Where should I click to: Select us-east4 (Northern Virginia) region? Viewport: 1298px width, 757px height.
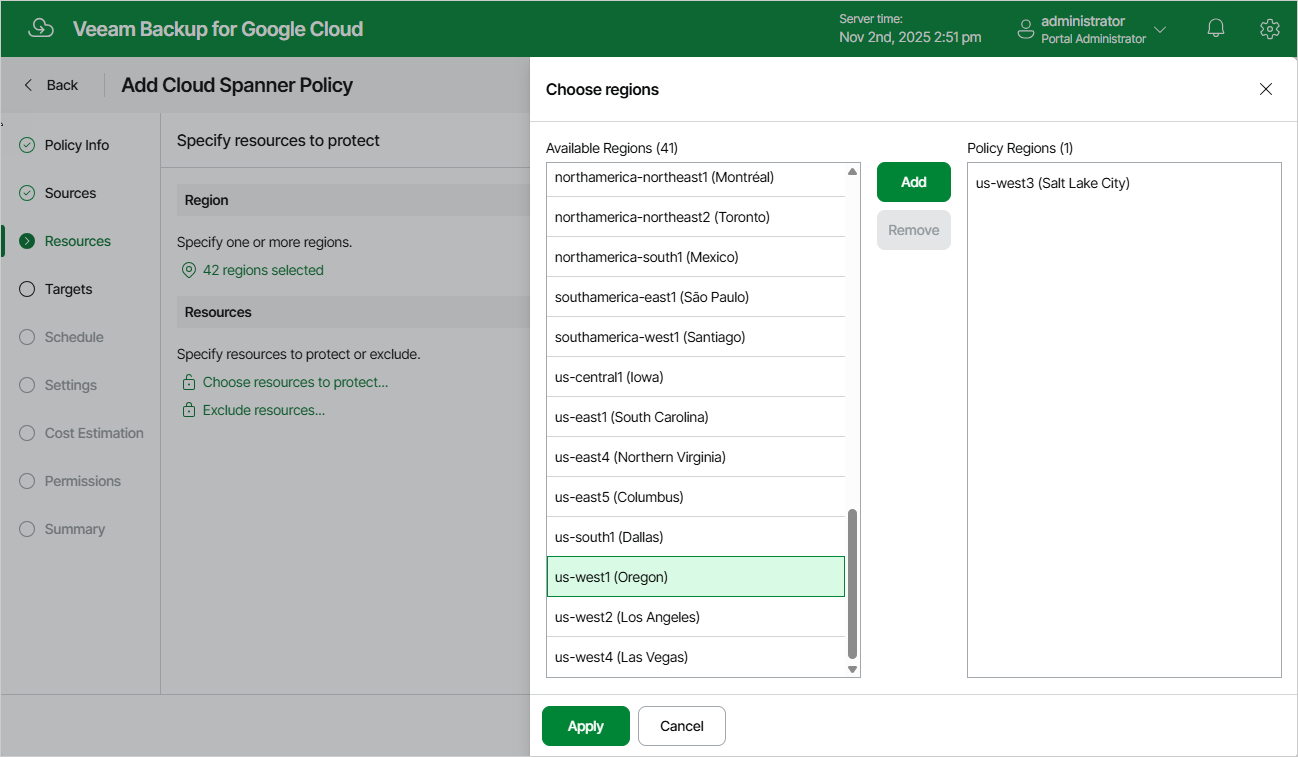pyautogui.click(x=696, y=457)
